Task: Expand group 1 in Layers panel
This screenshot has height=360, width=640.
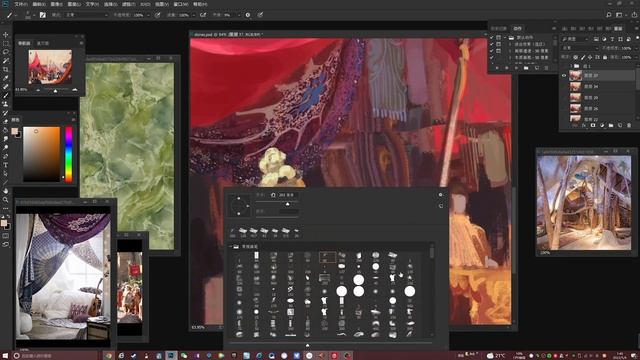Action: (571, 66)
